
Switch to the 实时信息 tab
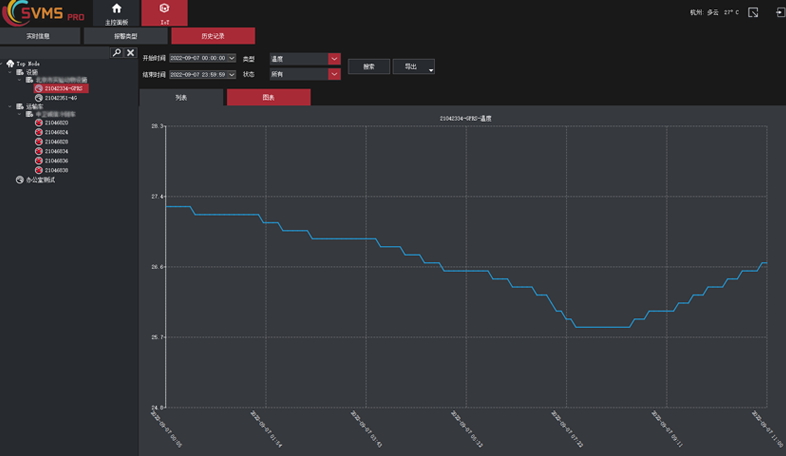click(38, 36)
